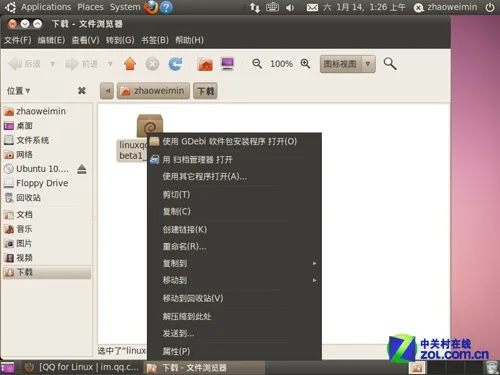Click the path bar left scroll arrow

[x=107, y=91]
